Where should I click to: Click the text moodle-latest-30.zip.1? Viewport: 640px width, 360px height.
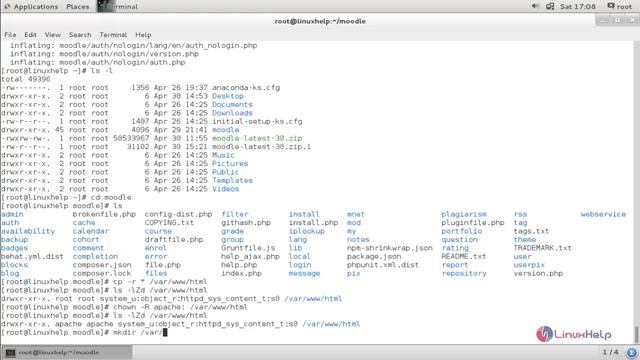point(261,147)
